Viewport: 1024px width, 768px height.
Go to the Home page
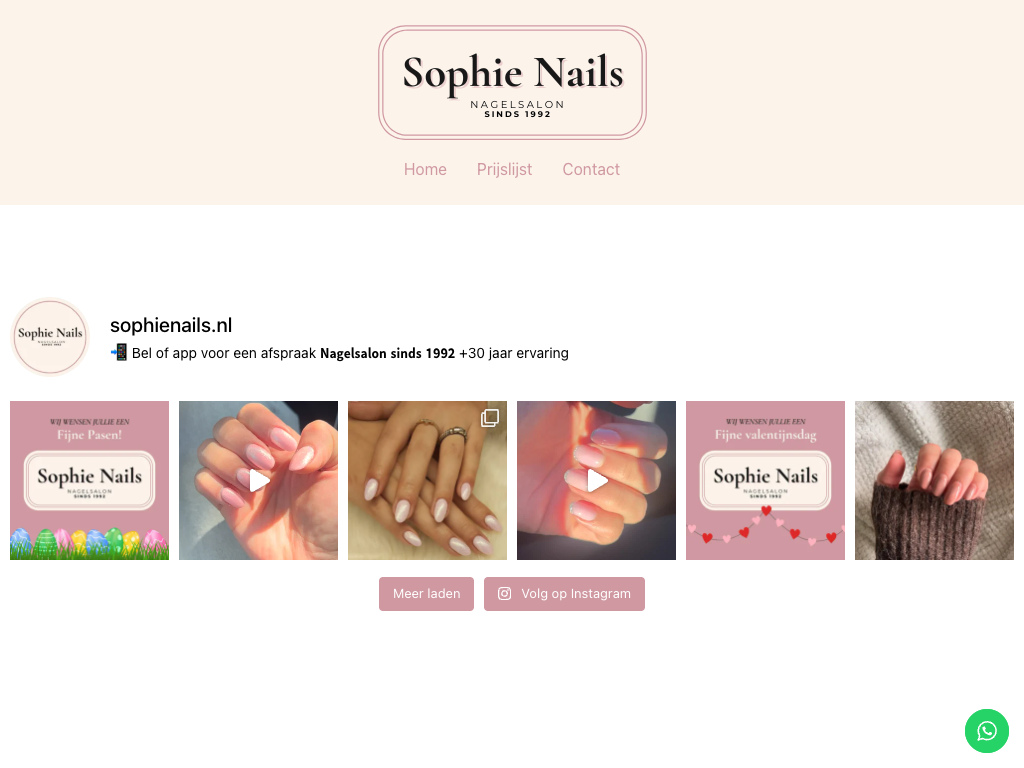[425, 169]
